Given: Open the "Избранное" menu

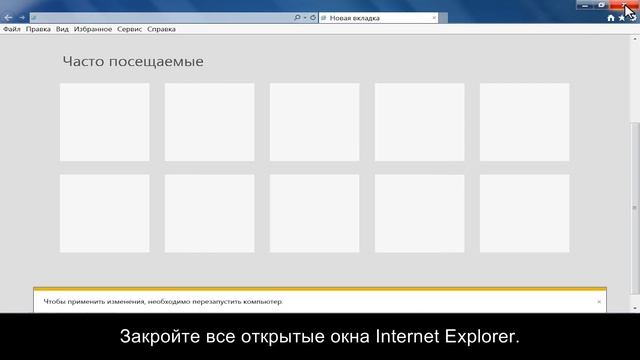Looking at the screenshot, I should pyautogui.click(x=93, y=29).
